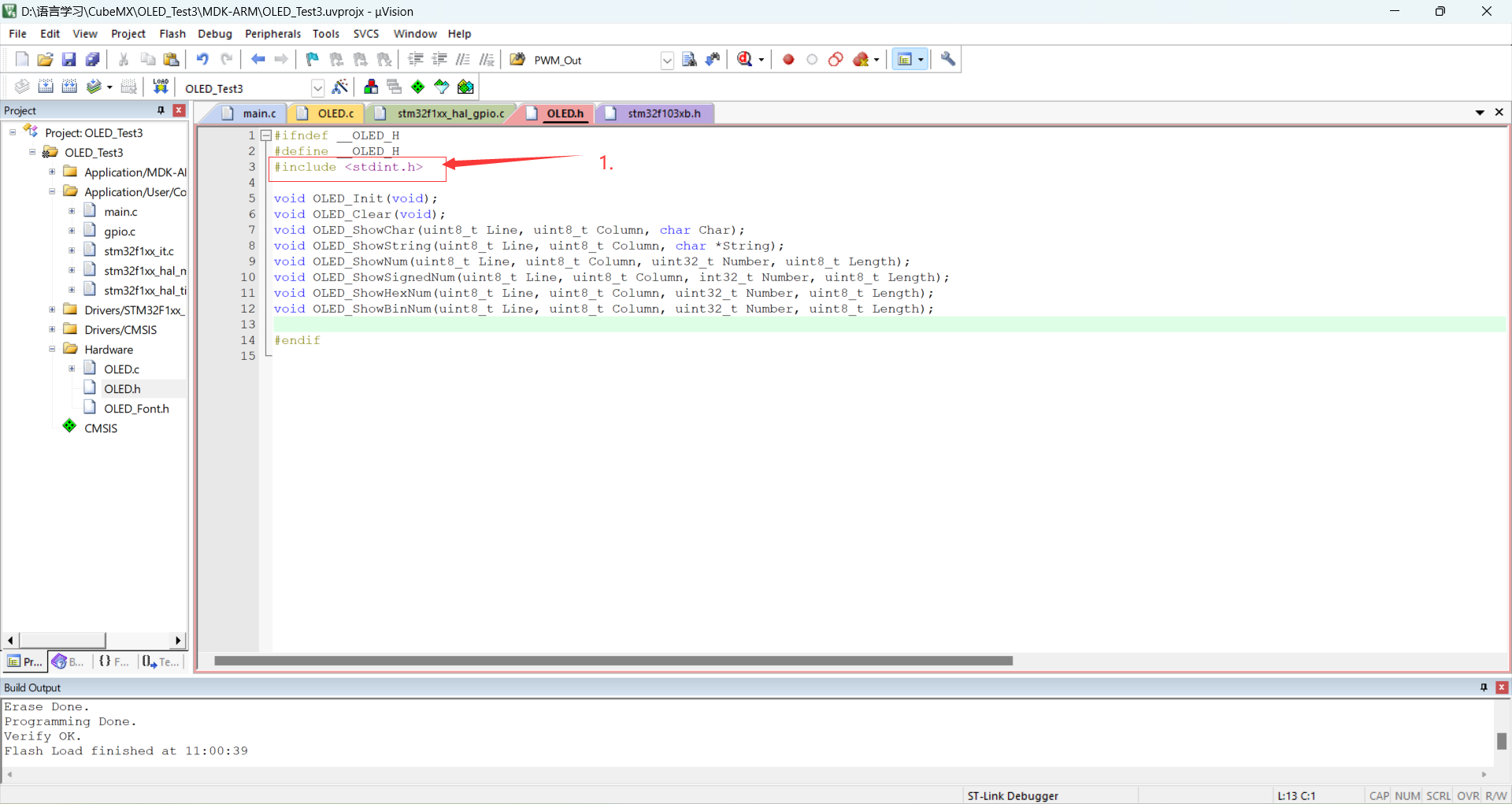Expand Application/MDK-ARM folder
This screenshot has width=1512, height=804.
tap(52, 172)
